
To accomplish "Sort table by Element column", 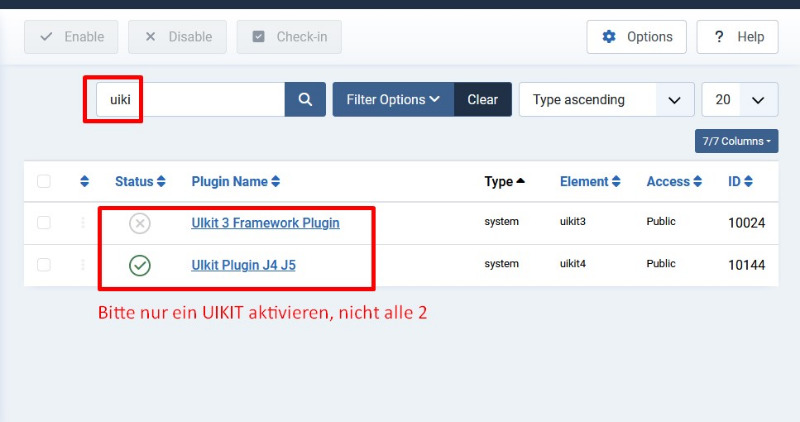I will [590, 181].
